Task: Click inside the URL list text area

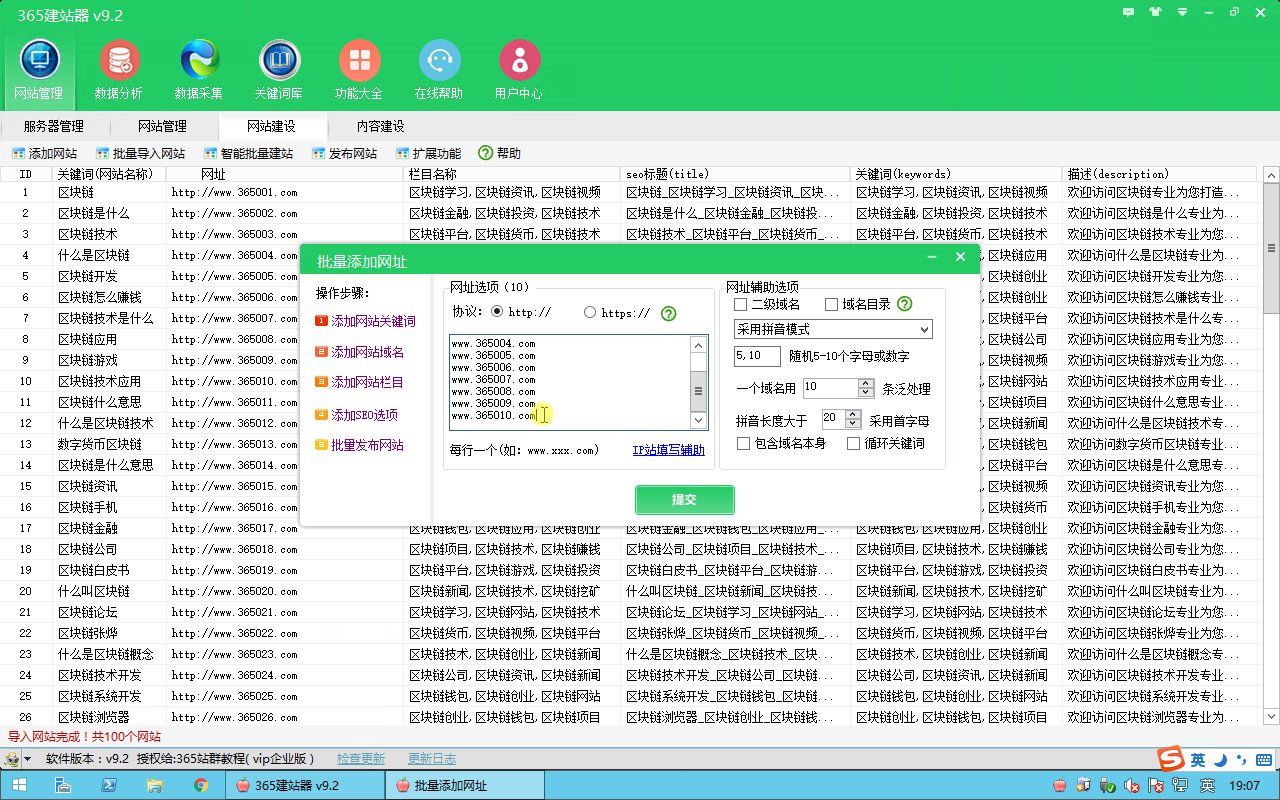Action: 570,383
